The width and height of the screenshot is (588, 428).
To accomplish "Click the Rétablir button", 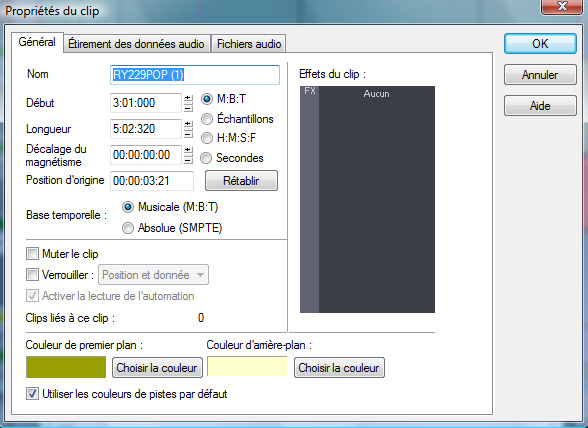I will pyautogui.click(x=241, y=181).
